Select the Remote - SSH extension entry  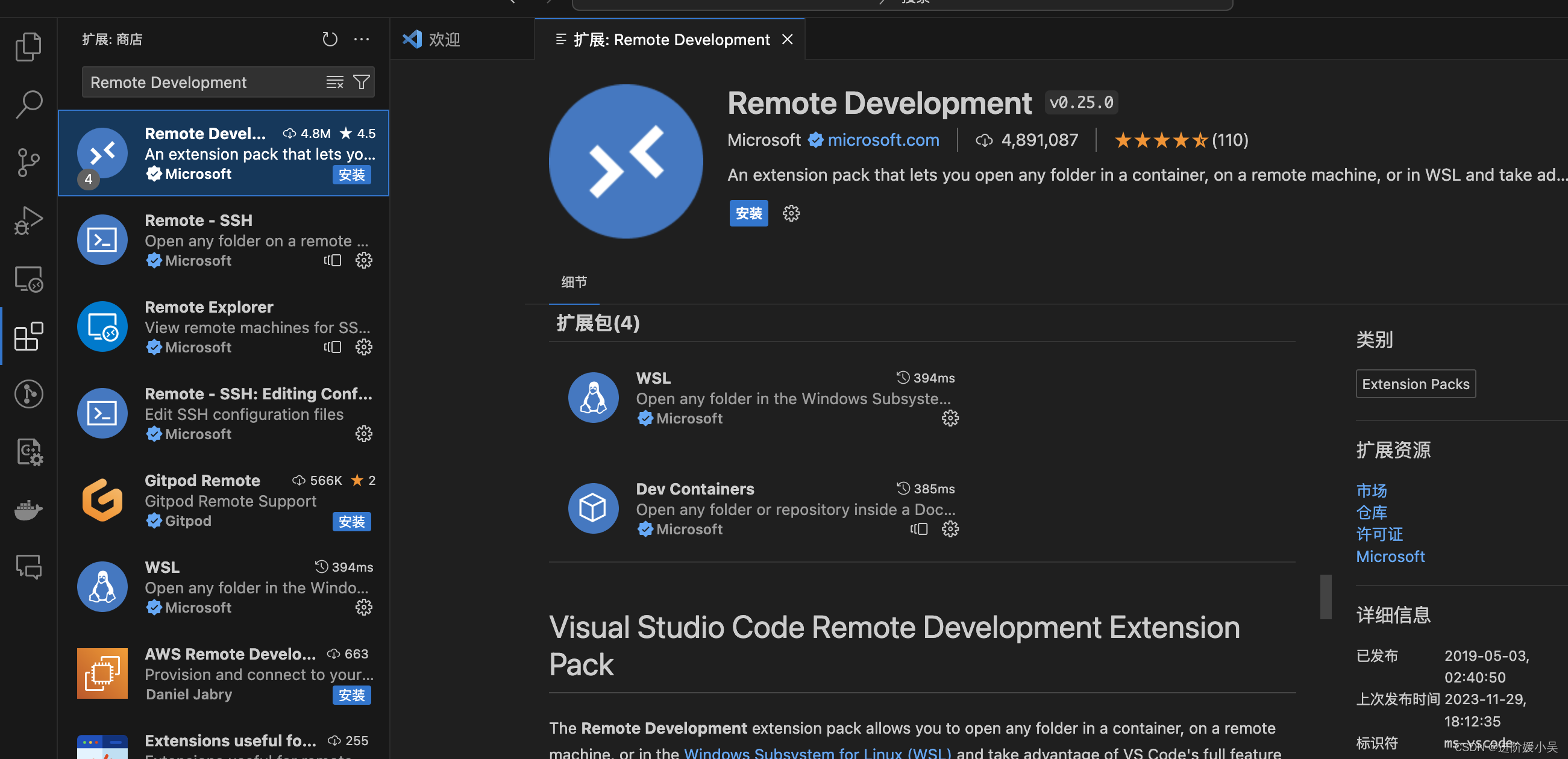[224, 240]
